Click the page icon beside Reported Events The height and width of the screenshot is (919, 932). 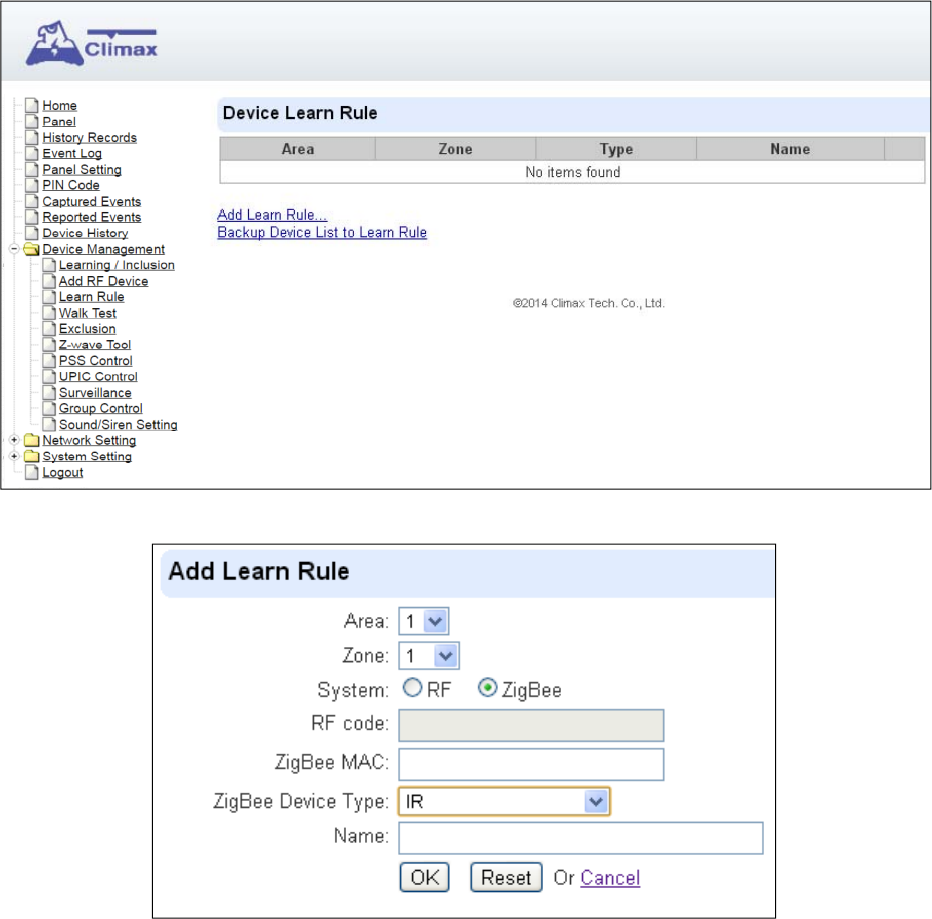[32, 217]
